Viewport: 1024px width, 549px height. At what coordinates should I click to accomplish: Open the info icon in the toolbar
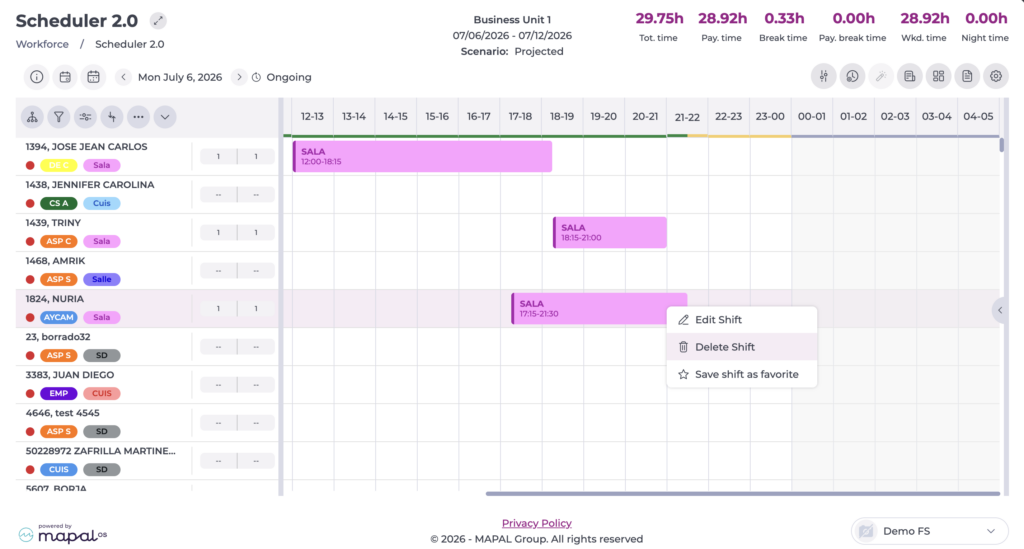point(37,77)
